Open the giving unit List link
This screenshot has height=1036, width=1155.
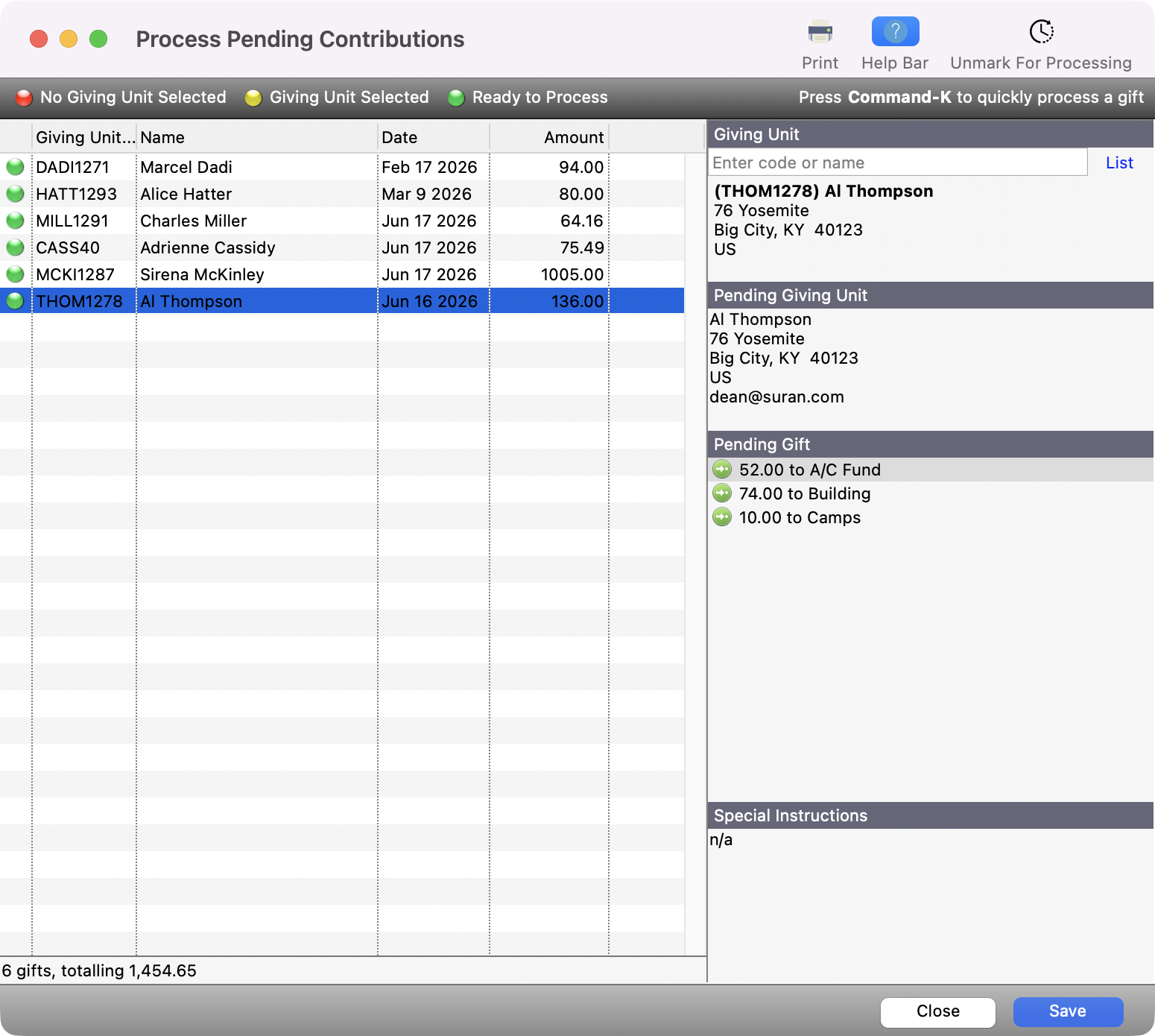click(1119, 162)
